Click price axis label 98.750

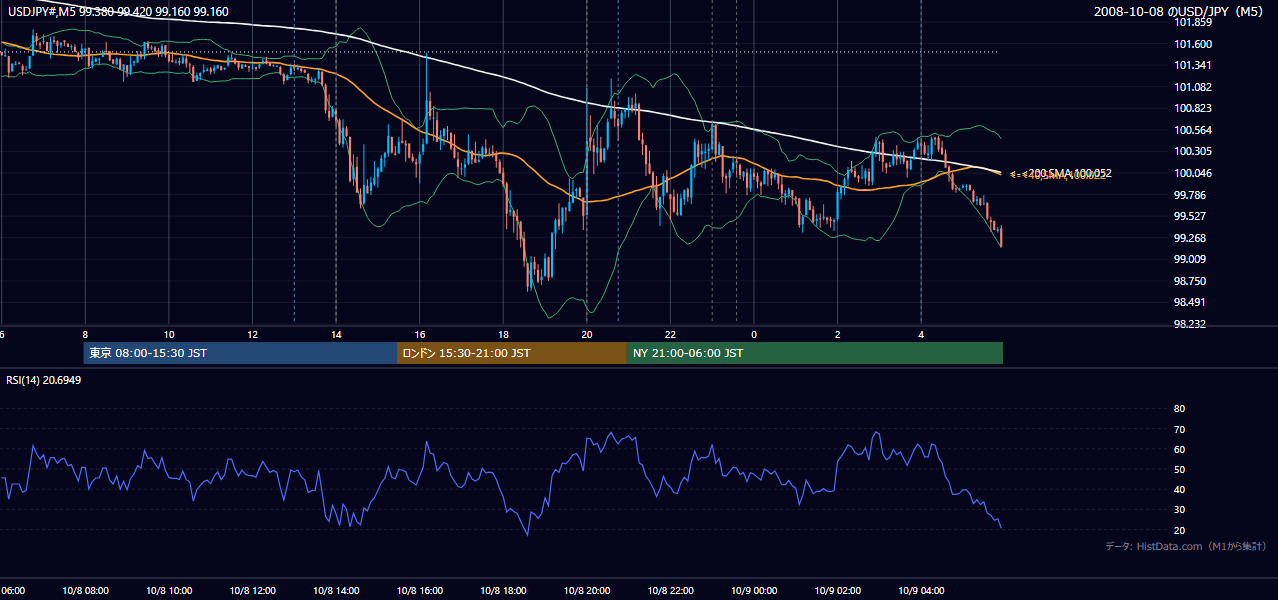point(1191,281)
